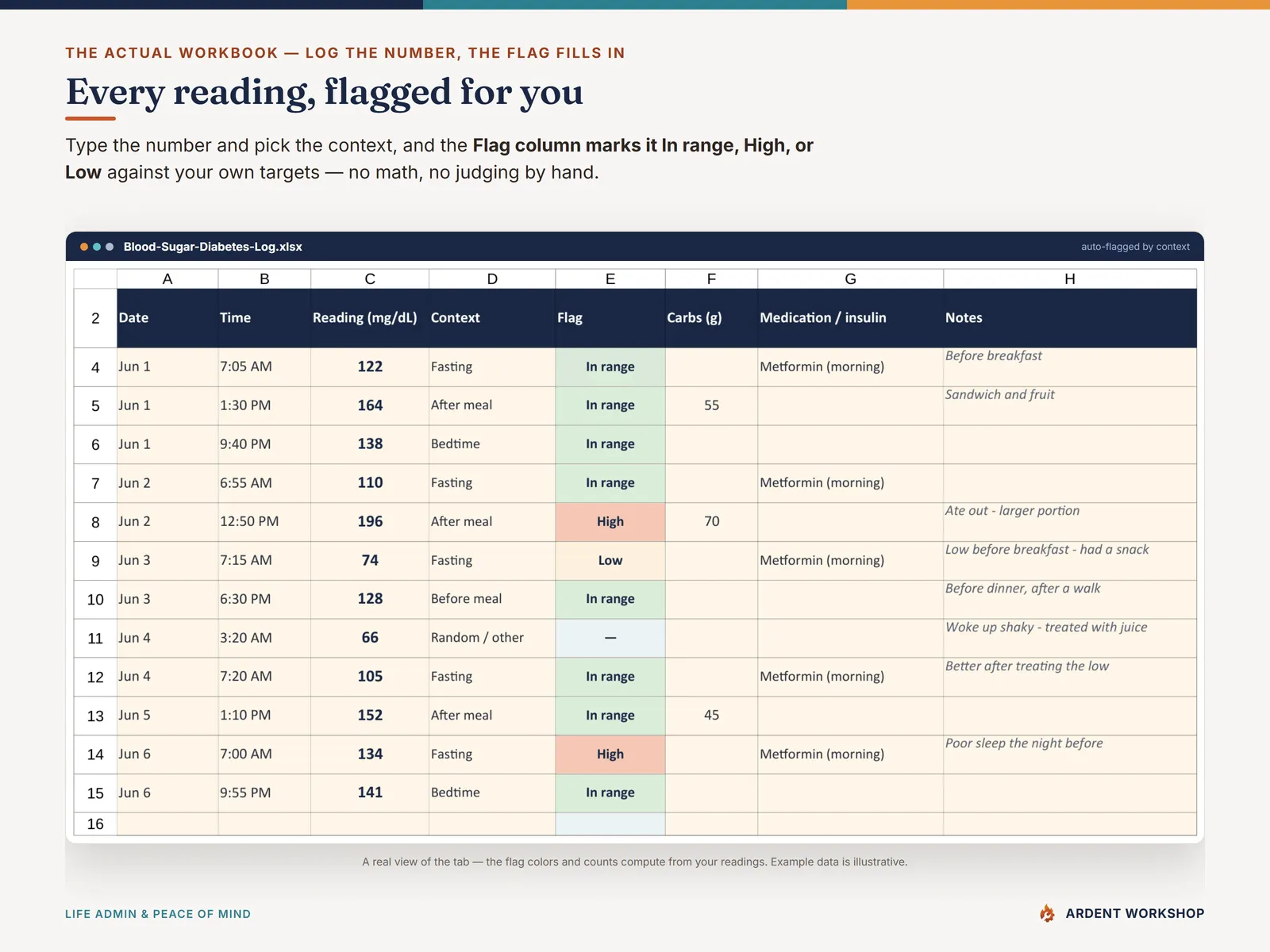
Task: Click the Context header cell
Action: click(492, 317)
